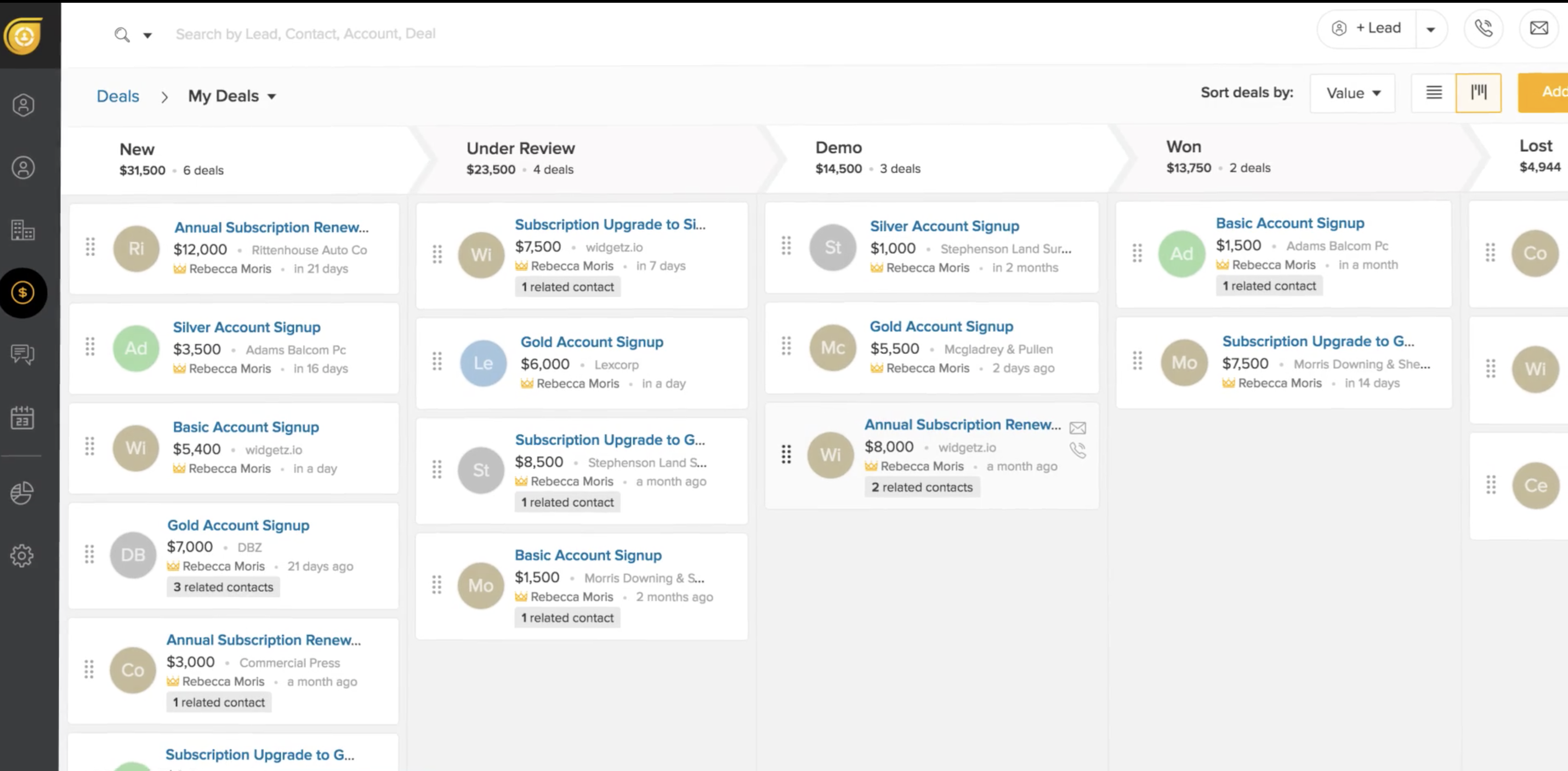Select the Deals breadcrumb tab

[x=117, y=95]
